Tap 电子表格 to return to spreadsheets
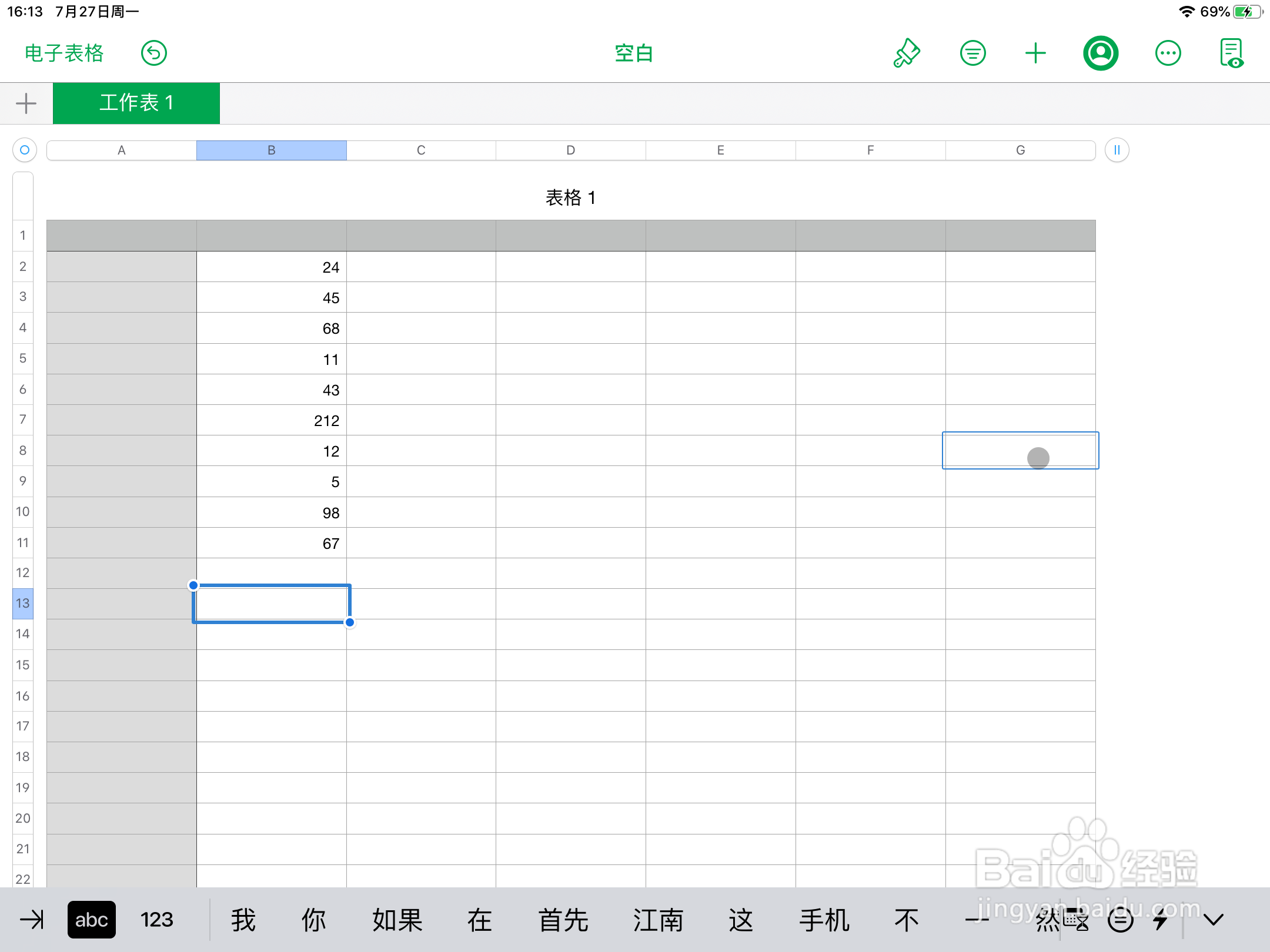Image resolution: width=1270 pixels, height=952 pixels. 63,53
